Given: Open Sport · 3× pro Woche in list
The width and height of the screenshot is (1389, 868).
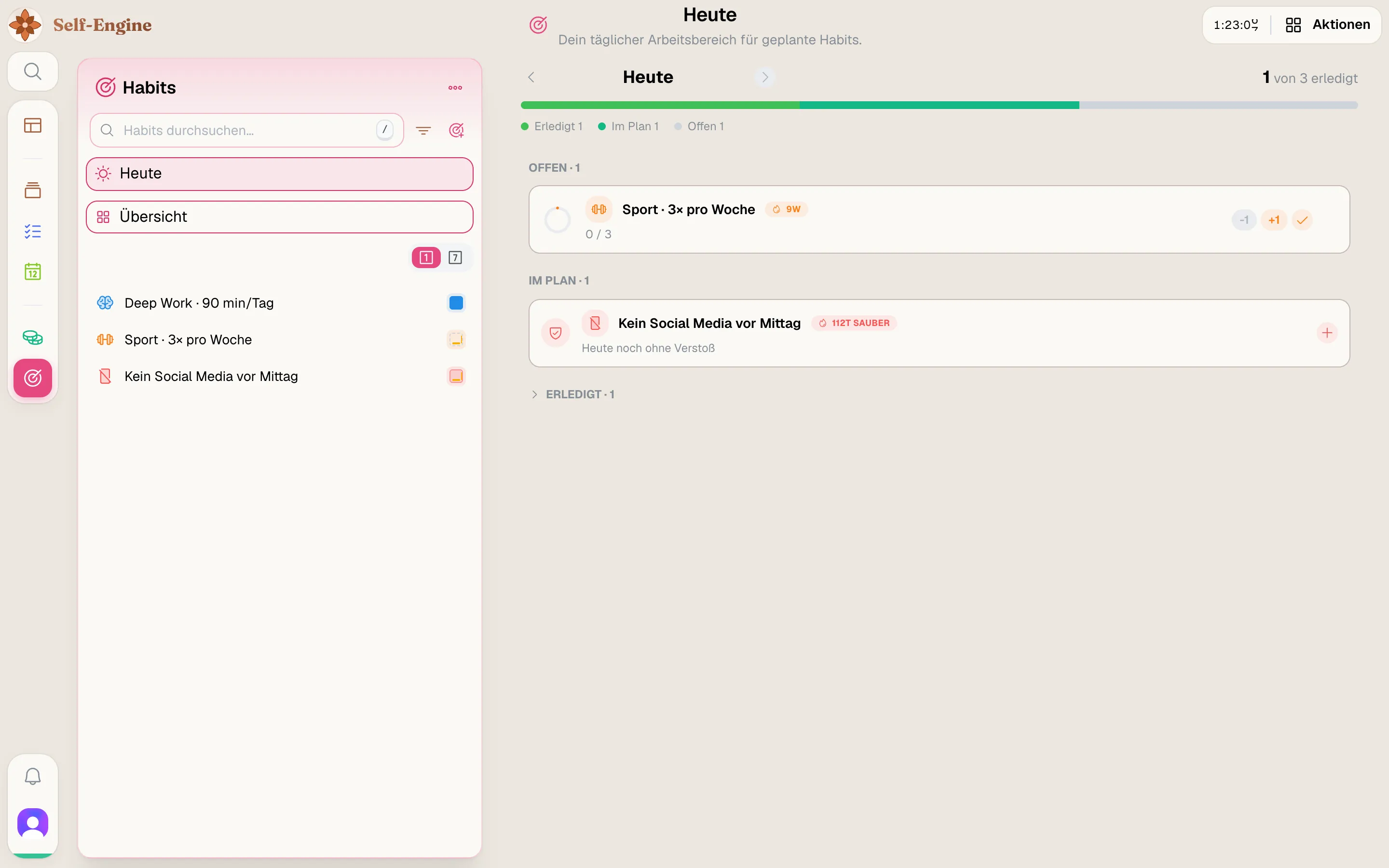Looking at the screenshot, I should tap(280, 340).
